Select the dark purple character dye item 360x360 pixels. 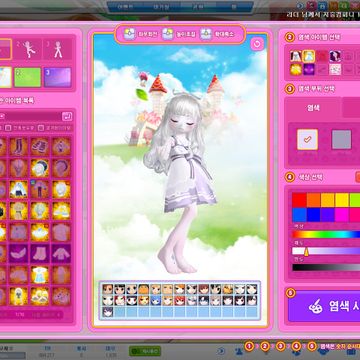335,56
